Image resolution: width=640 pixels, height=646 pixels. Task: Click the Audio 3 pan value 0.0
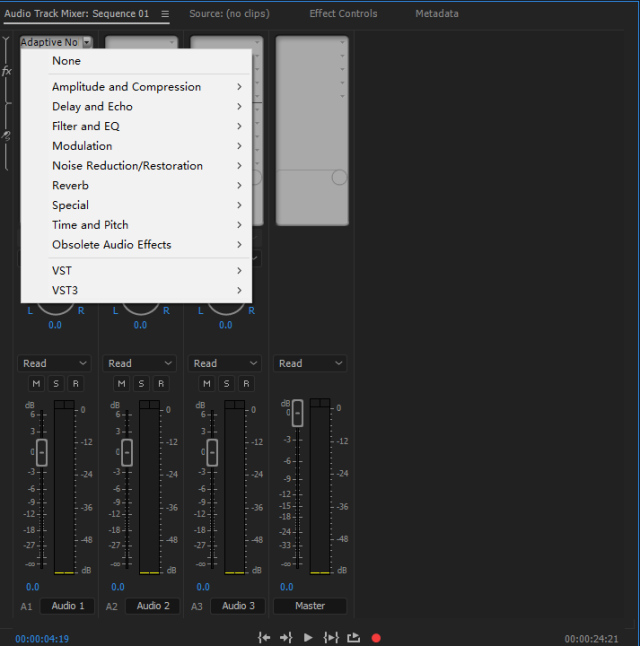(225, 325)
